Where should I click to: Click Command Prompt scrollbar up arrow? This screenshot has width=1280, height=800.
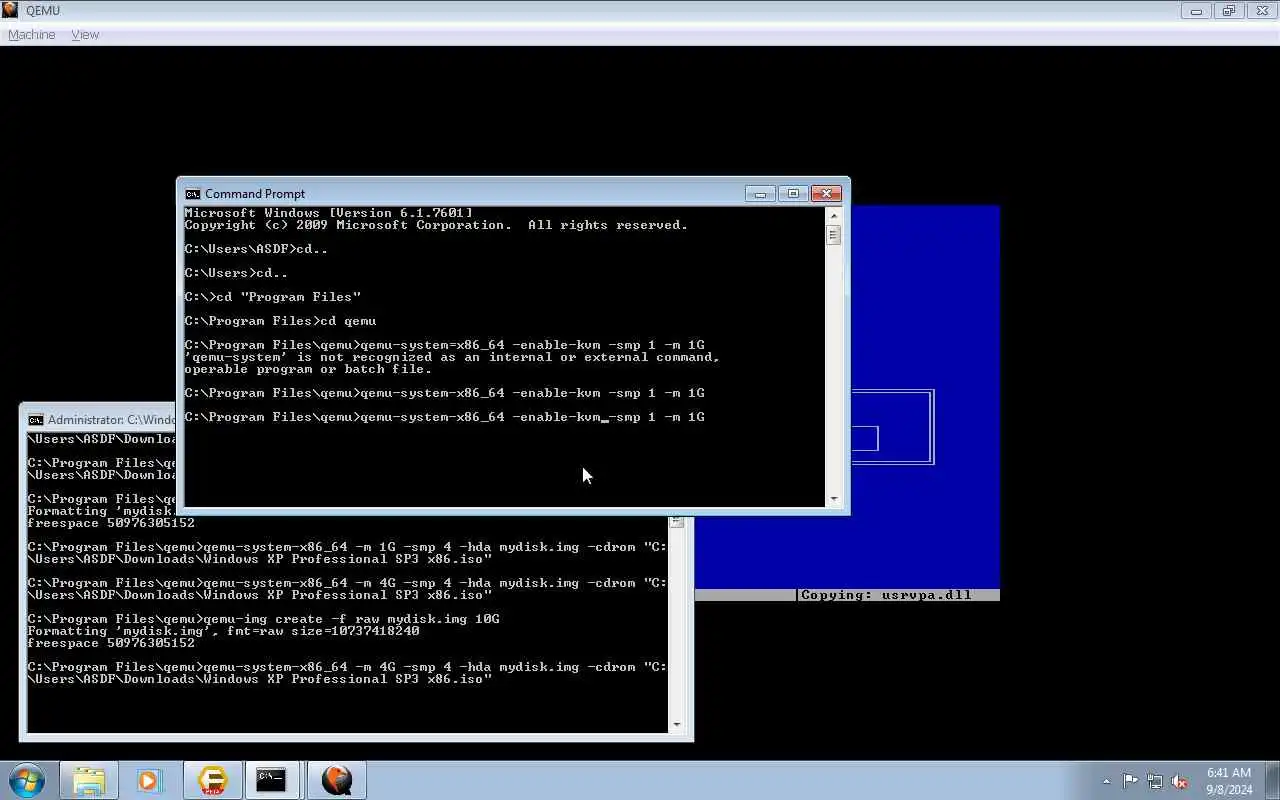click(x=833, y=215)
